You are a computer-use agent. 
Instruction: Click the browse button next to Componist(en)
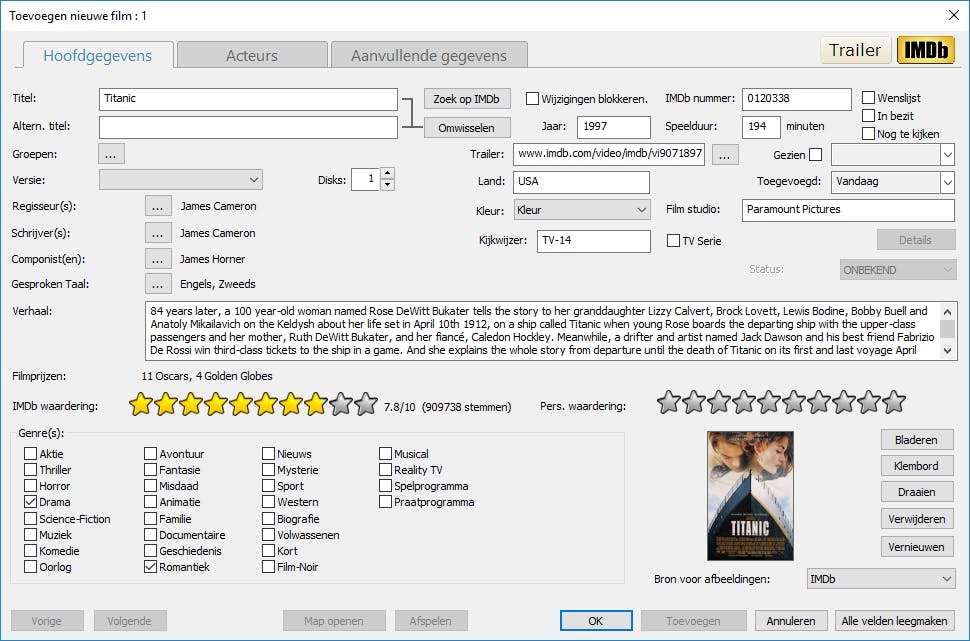[x=158, y=259]
